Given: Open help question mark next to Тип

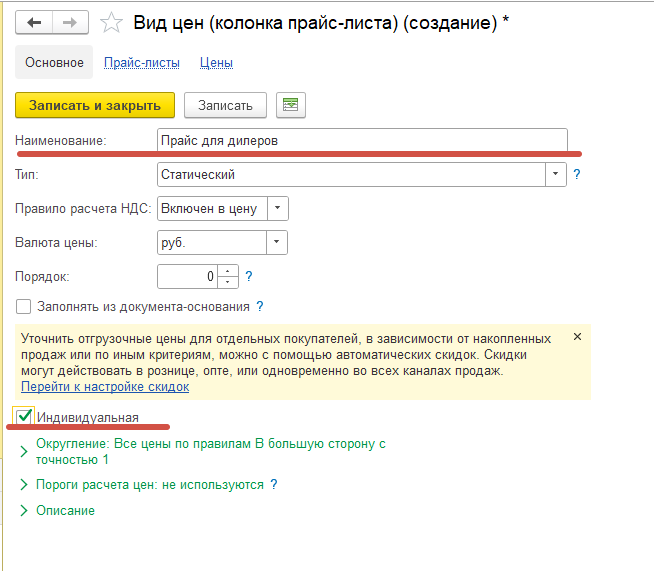Looking at the screenshot, I should click(x=576, y=174).
